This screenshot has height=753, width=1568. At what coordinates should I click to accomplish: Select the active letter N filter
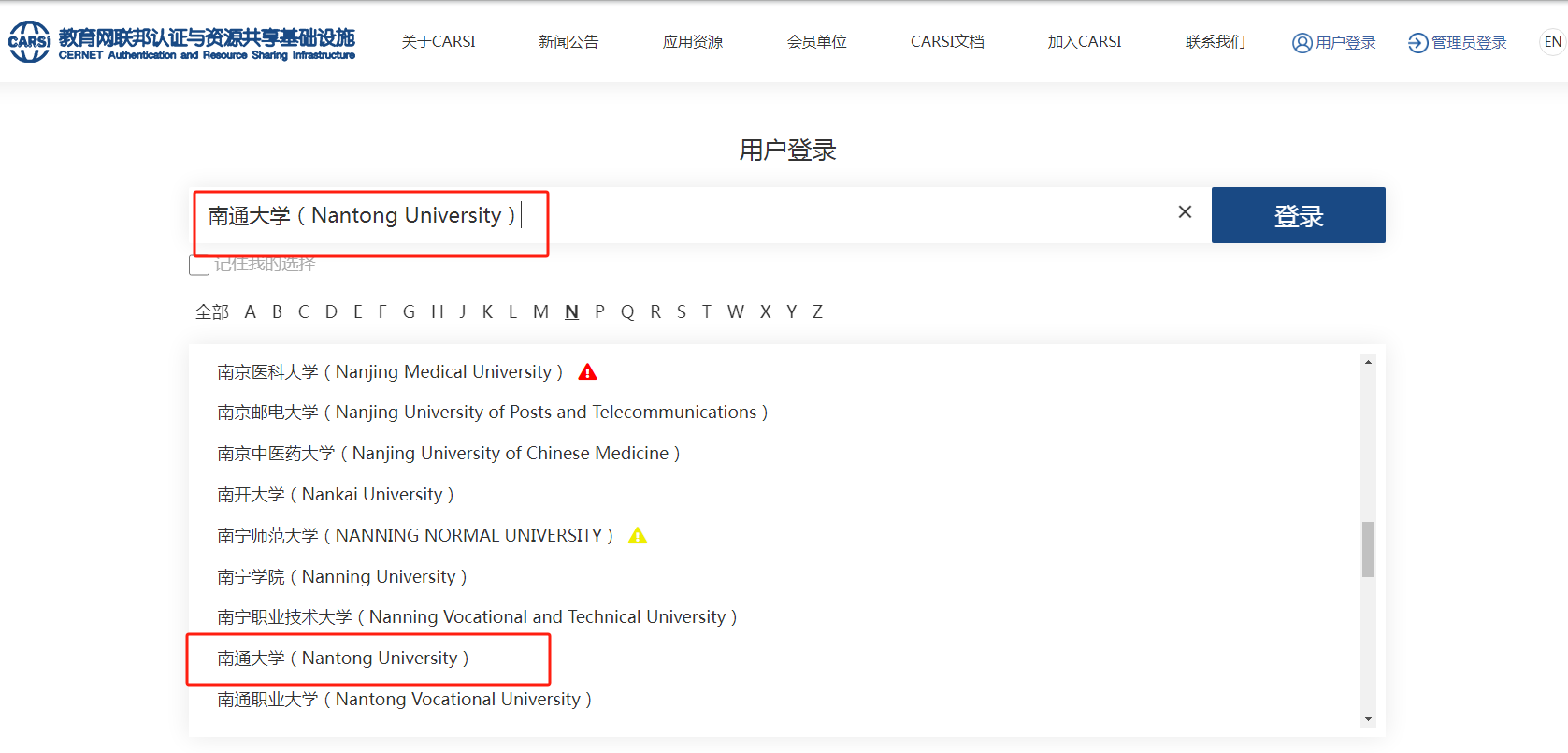click(x=571, y=312)
